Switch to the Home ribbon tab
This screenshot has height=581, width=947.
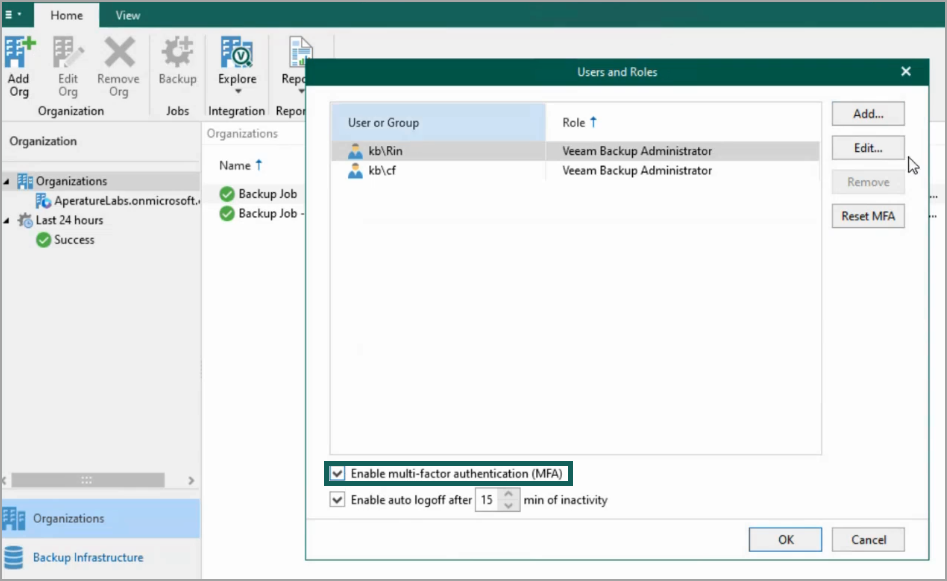tap(66, 15)
